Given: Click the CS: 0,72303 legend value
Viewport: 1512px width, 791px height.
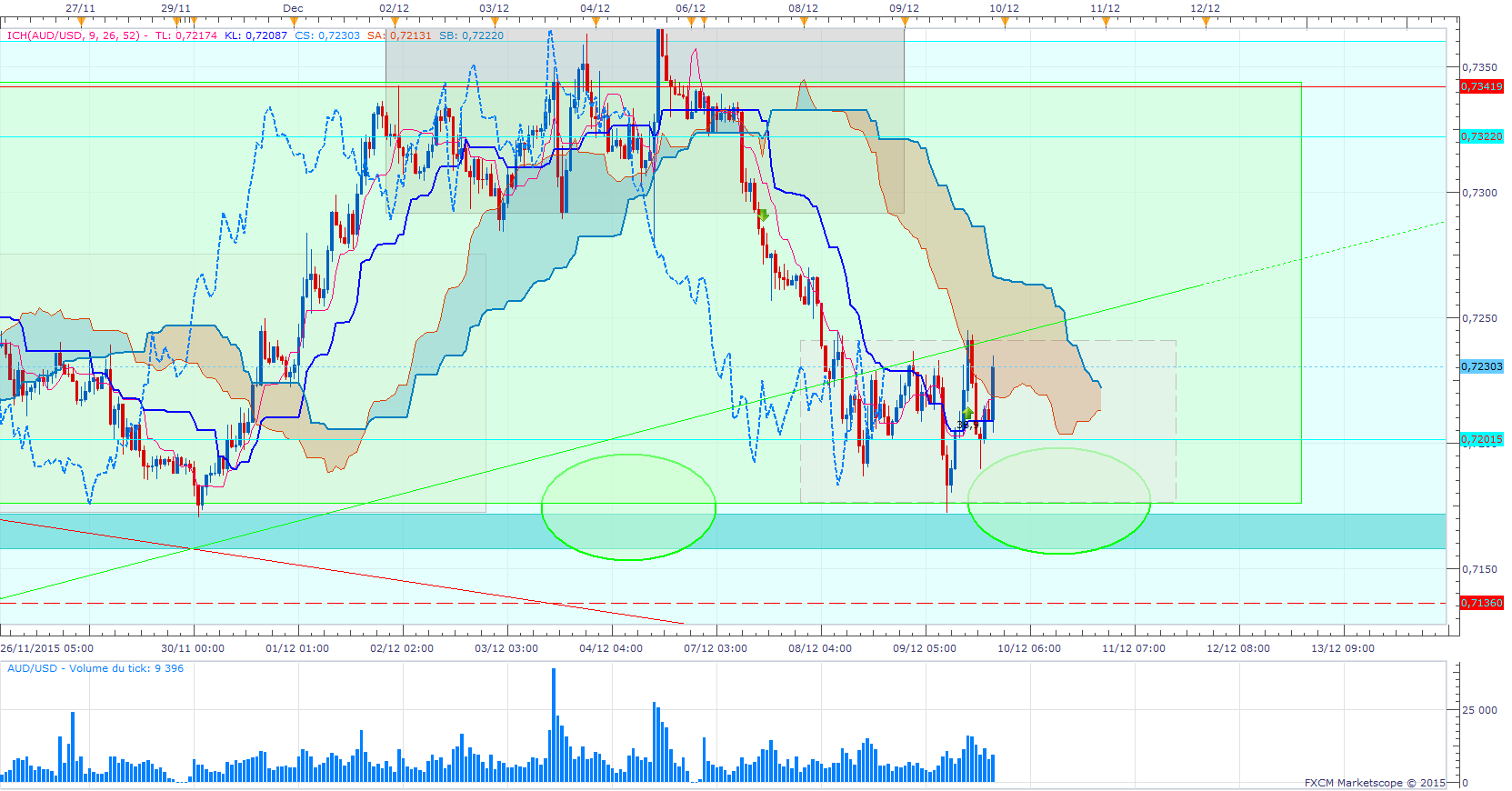Looking at the screenshot, I should coord(327,35).
